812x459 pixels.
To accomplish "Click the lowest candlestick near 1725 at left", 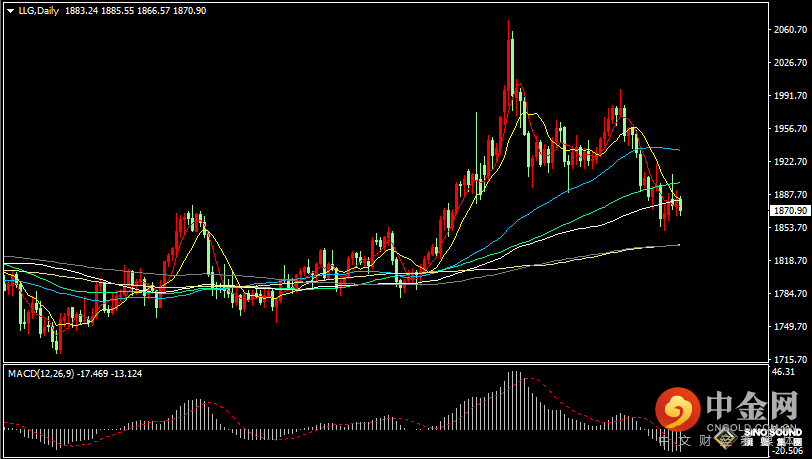I will [58, 343].
